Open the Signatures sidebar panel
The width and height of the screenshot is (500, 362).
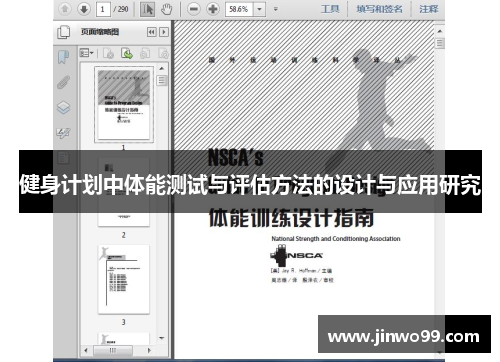tap(63, 133)
